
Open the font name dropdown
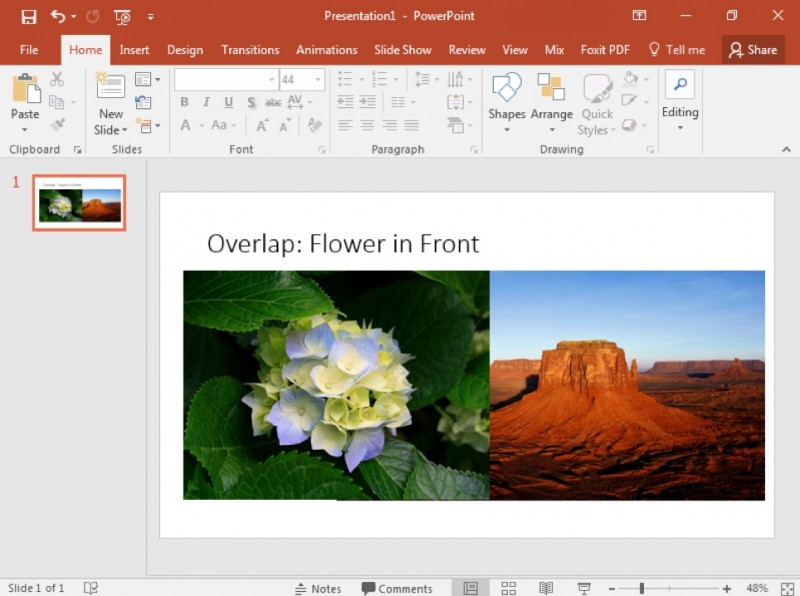[x=271, y=79]
